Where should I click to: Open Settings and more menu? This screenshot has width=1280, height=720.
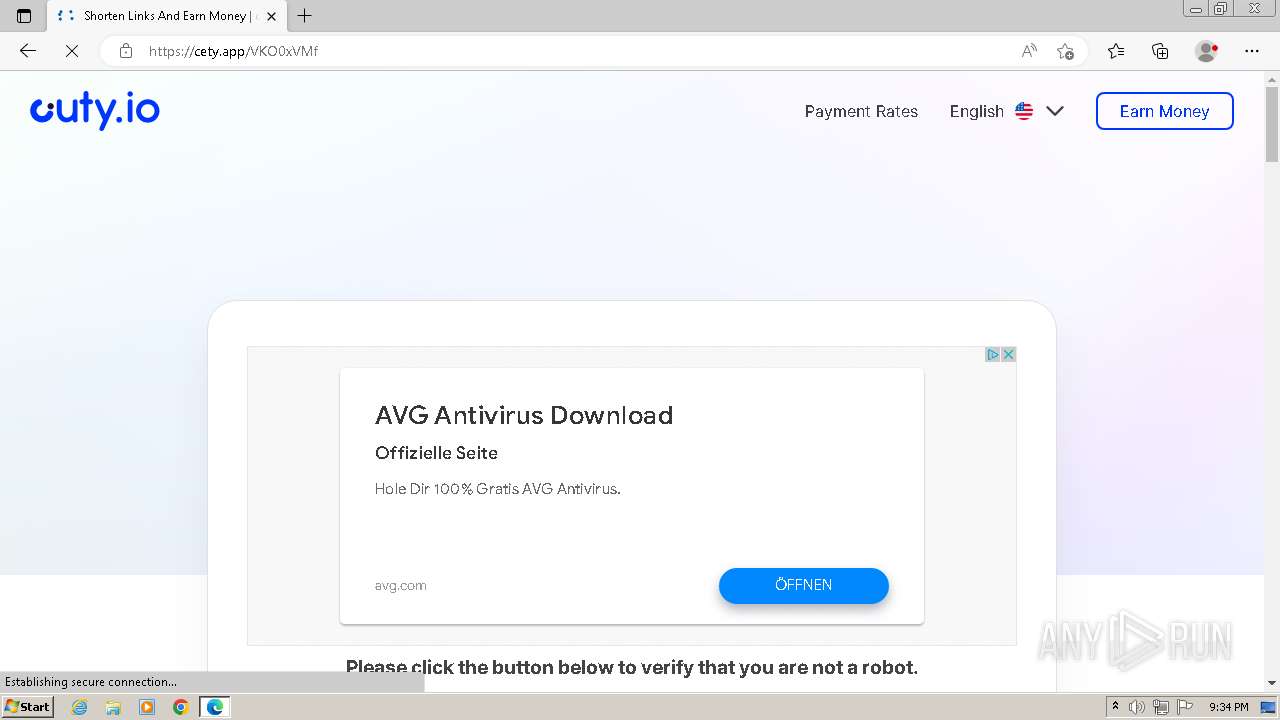tap(1252, 51)
